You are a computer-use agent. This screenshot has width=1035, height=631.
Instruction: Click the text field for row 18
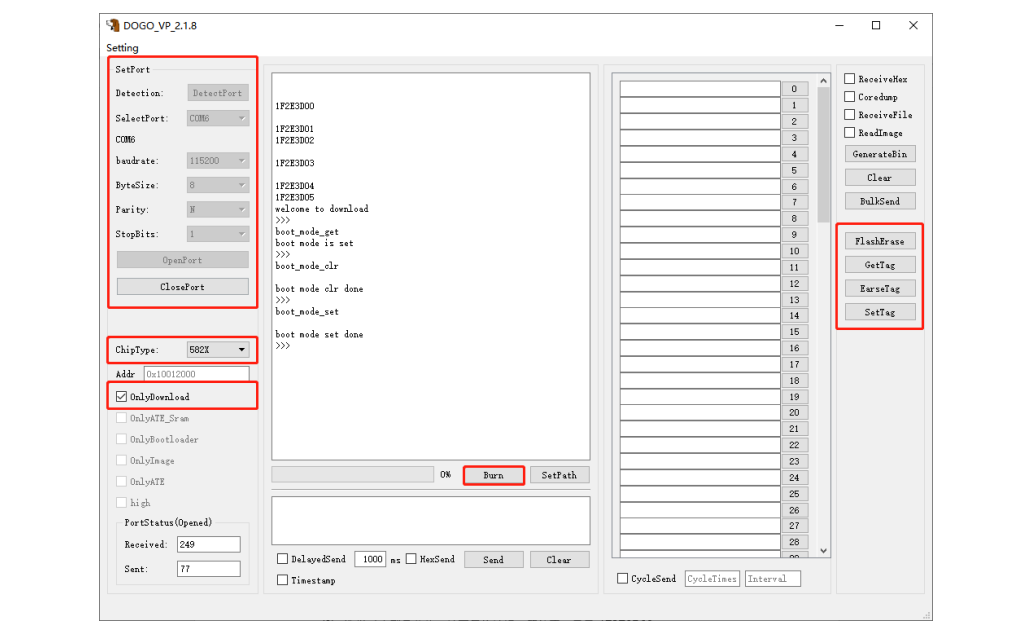point(700,381)
